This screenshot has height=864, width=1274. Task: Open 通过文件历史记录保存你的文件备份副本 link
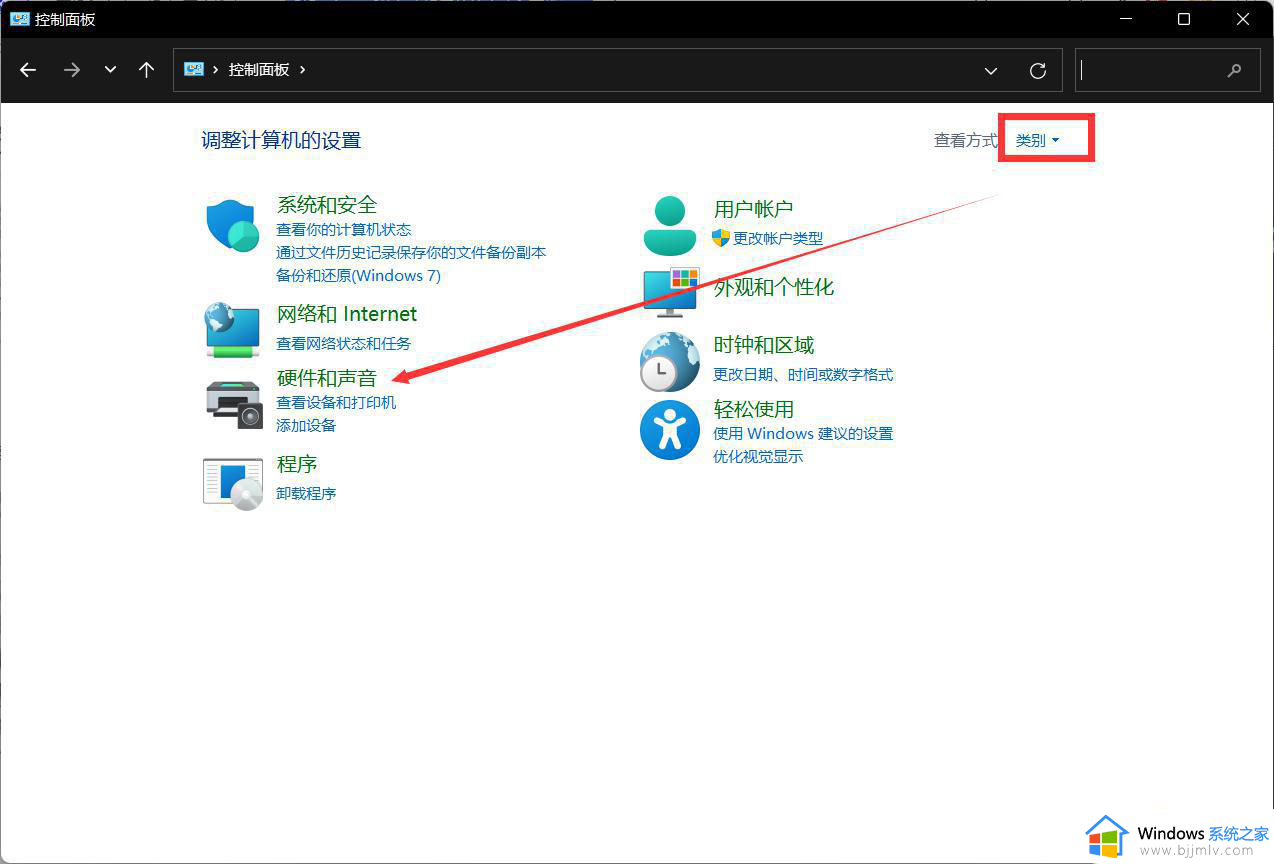[411, 253]
